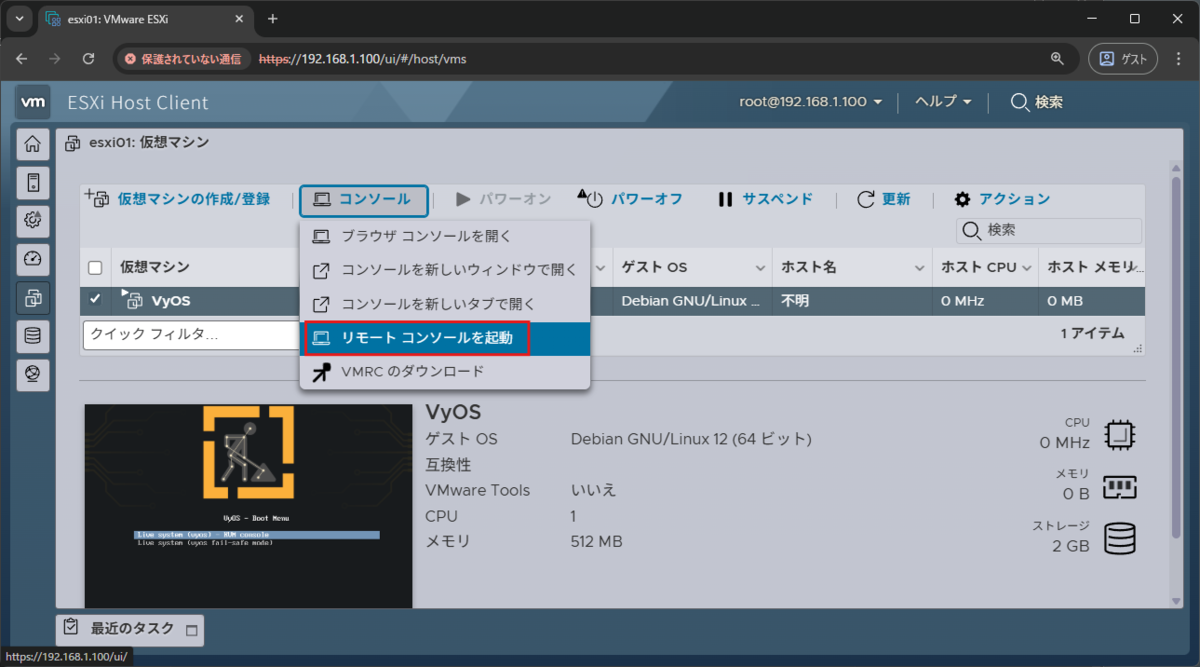Click the サスペンド button
The width and height of the screenshot is (1200, 667).
click(x=765, y=199)
